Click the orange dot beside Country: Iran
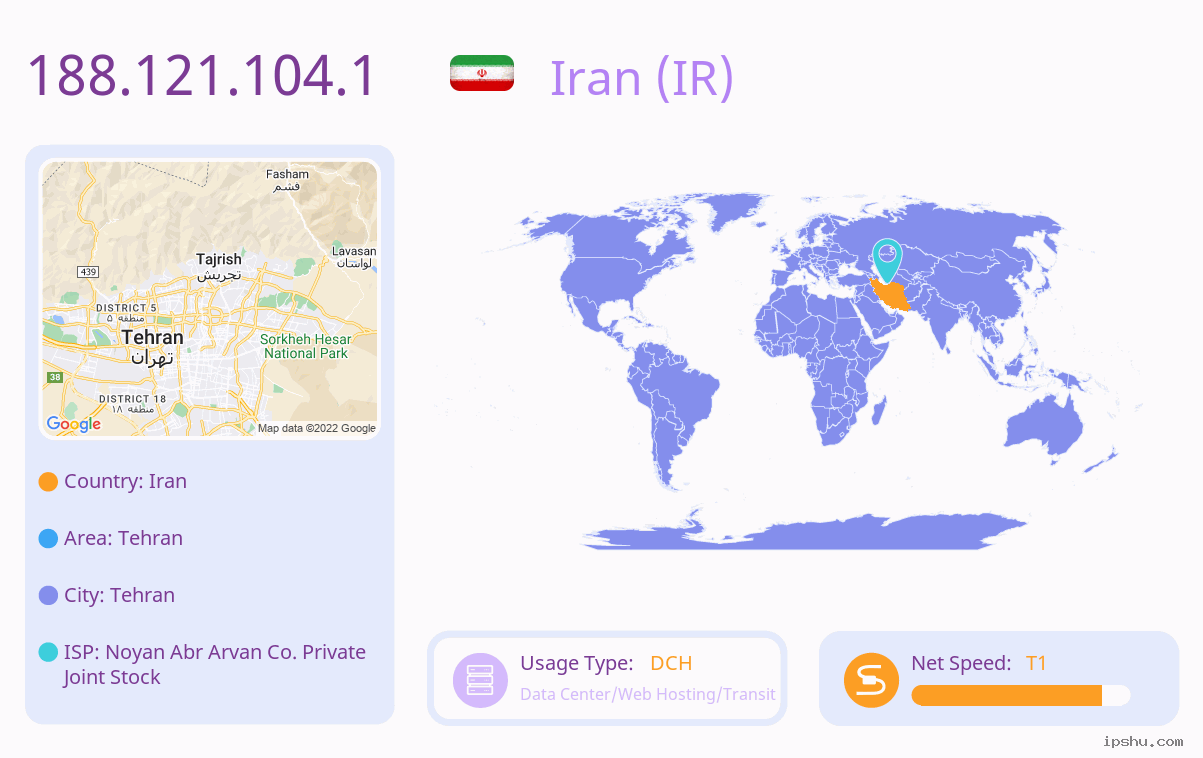 click(48, 482)
